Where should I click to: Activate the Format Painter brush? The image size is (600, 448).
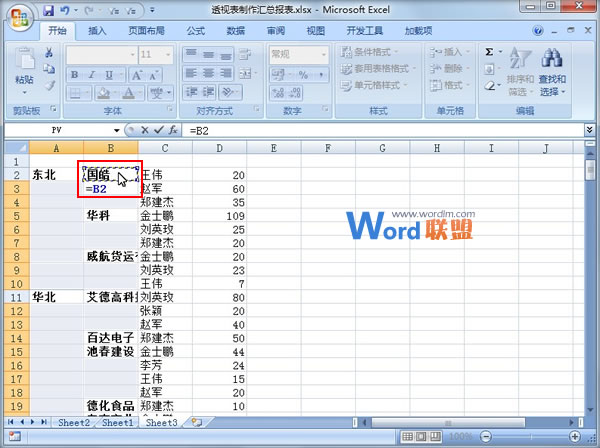click(x=49, y=85)
